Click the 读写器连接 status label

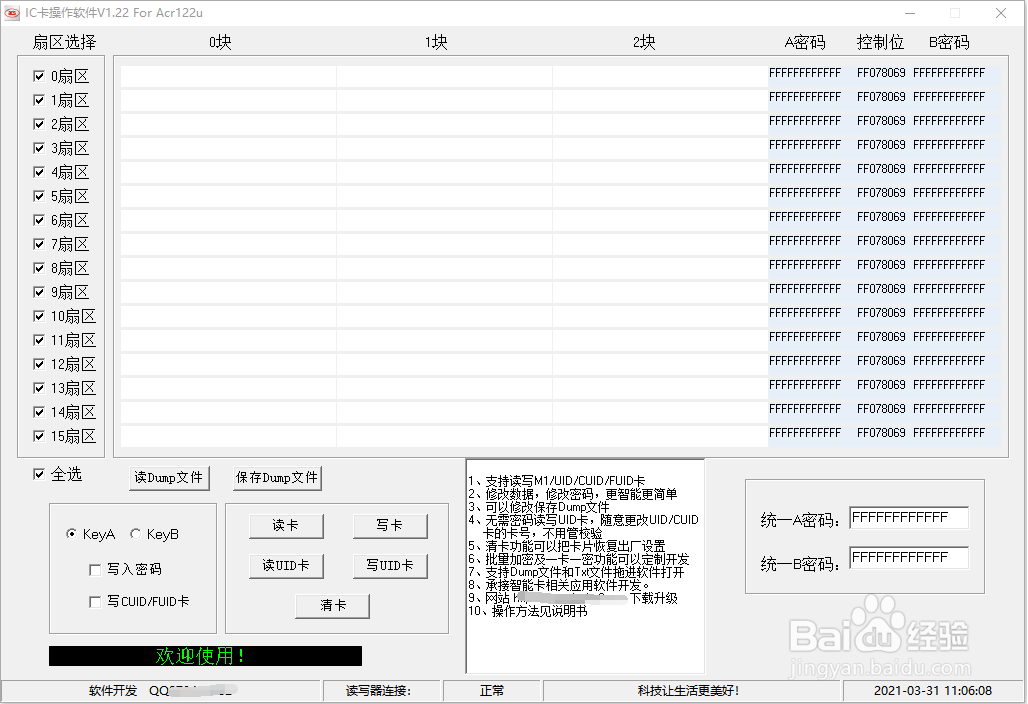point(378,691)
